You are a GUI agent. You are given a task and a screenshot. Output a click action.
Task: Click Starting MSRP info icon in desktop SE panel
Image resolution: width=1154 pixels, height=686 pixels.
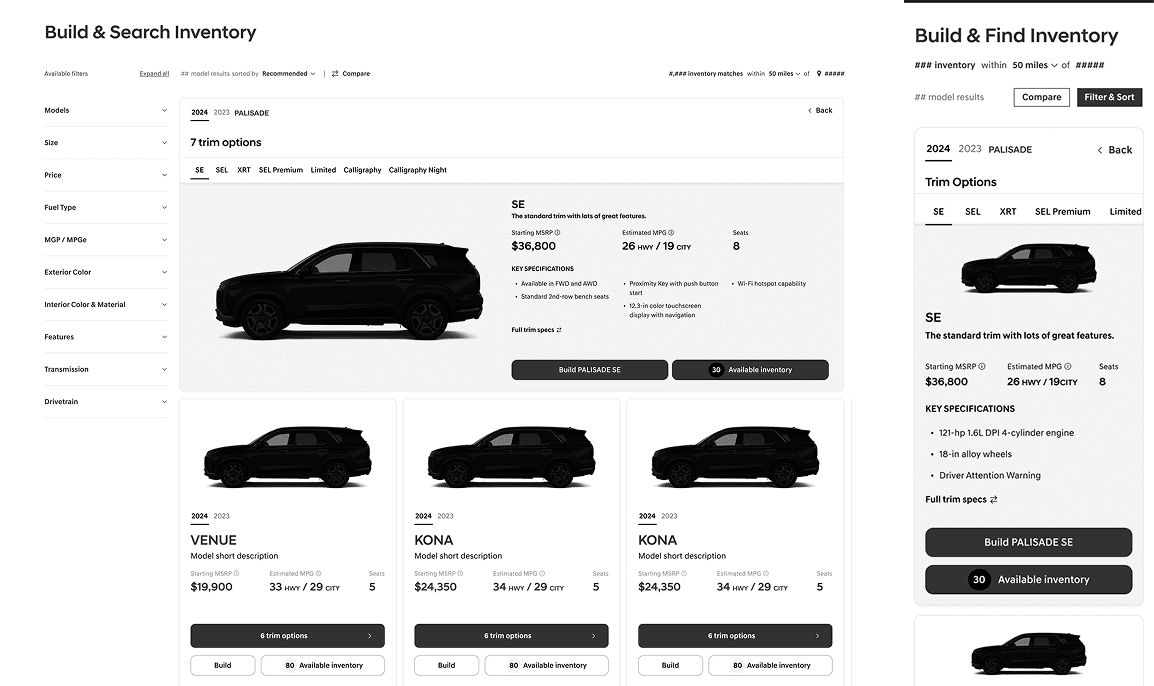(x=557, y=233)
